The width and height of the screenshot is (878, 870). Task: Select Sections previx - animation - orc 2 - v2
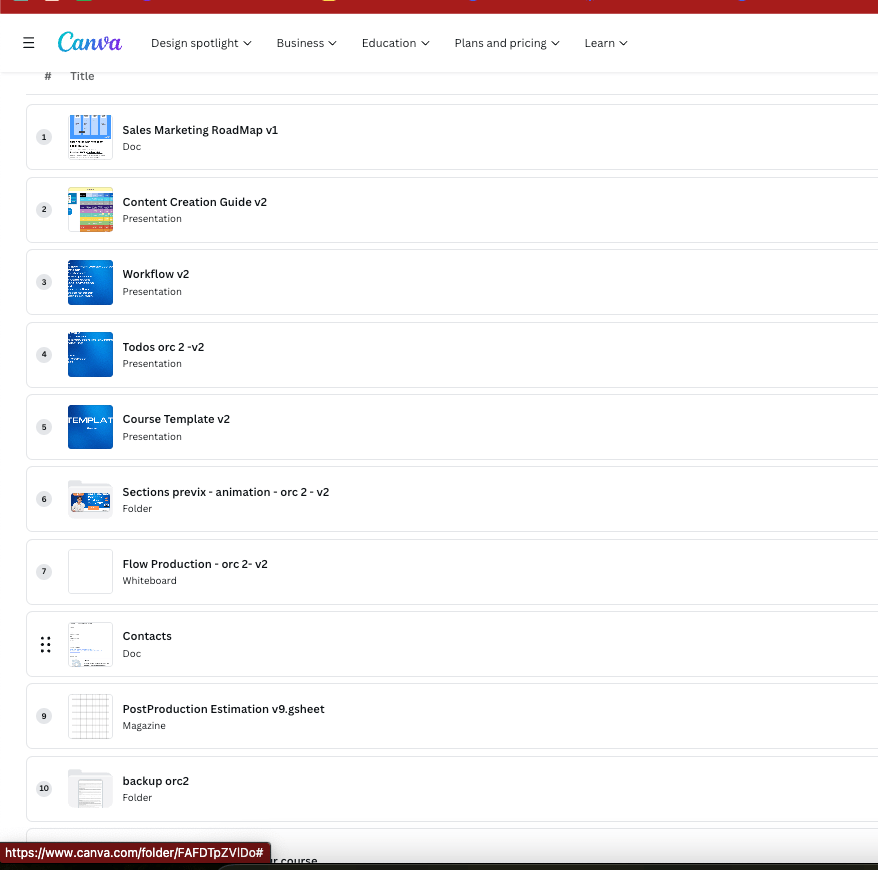[226, 492]
